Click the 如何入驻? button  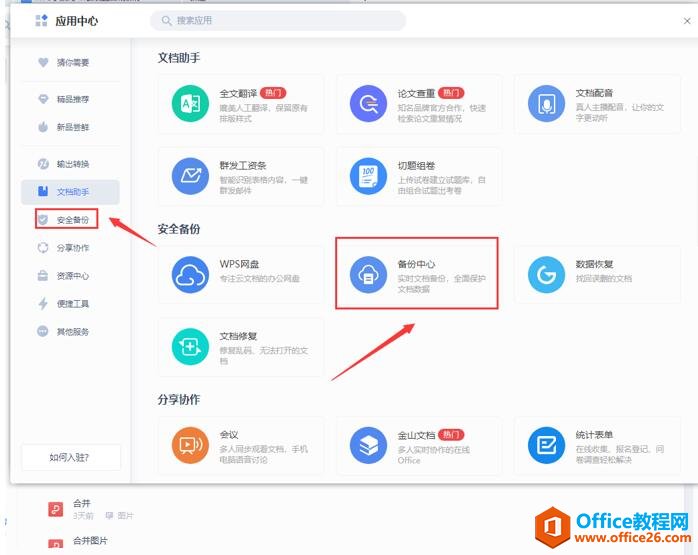coord(71,457)
